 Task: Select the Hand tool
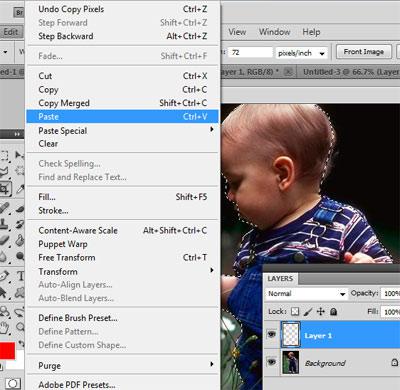point(4,327)
